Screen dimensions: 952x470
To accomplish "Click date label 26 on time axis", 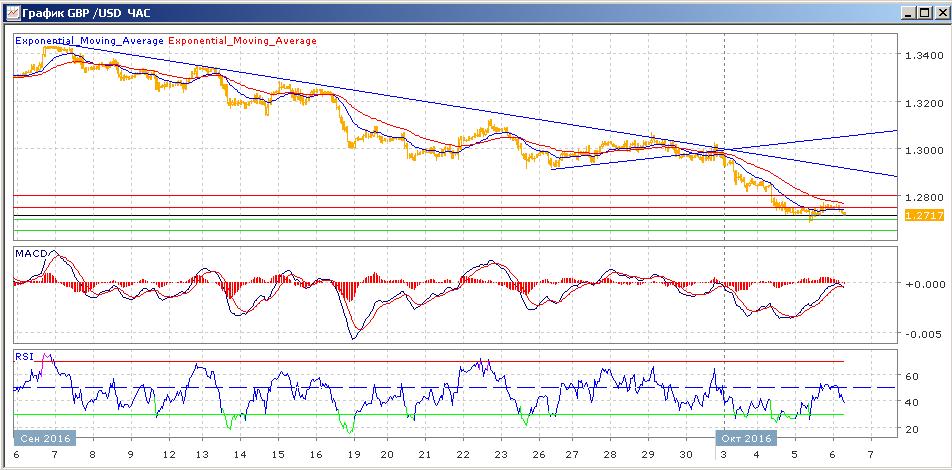I will click(x=537, y=454).
